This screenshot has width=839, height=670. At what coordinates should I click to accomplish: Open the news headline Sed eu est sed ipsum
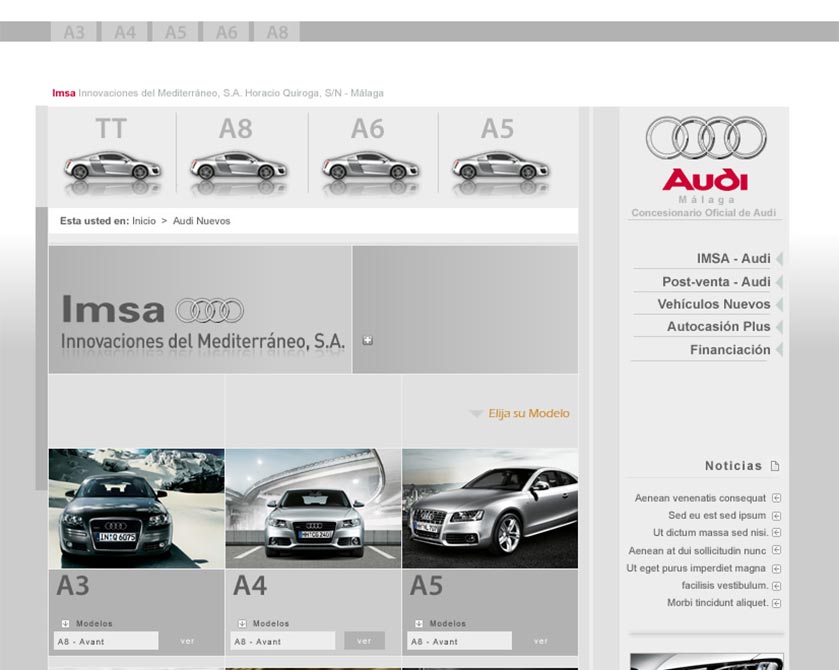click(x=717, y=515)
